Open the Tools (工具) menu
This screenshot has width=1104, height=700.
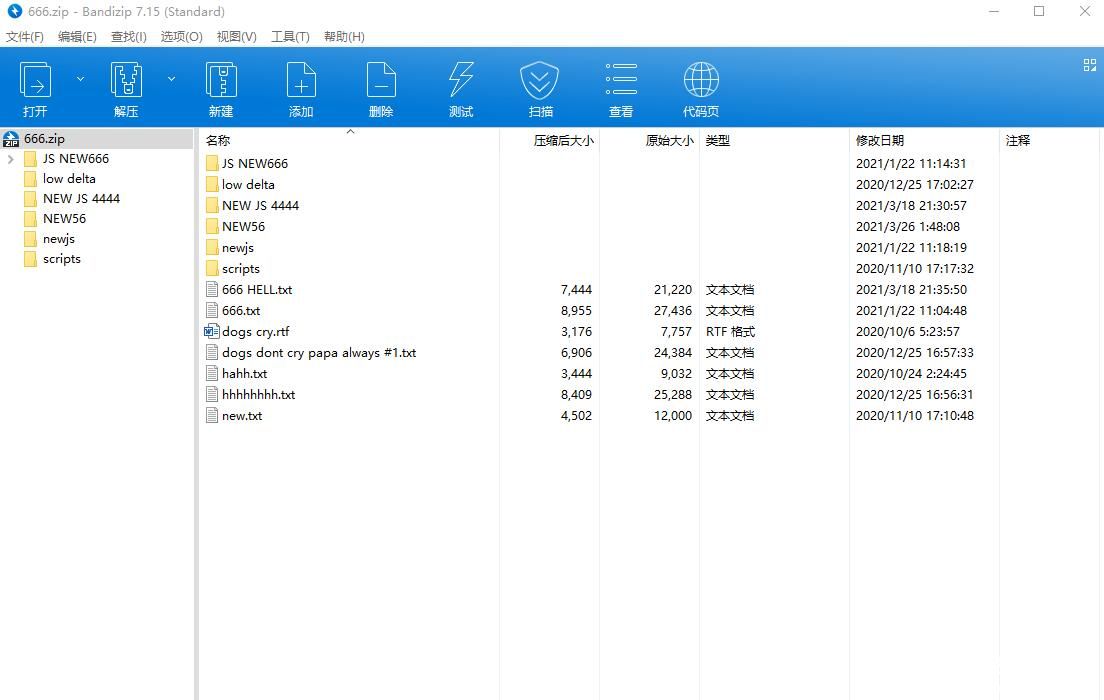[x=290, y=37]
